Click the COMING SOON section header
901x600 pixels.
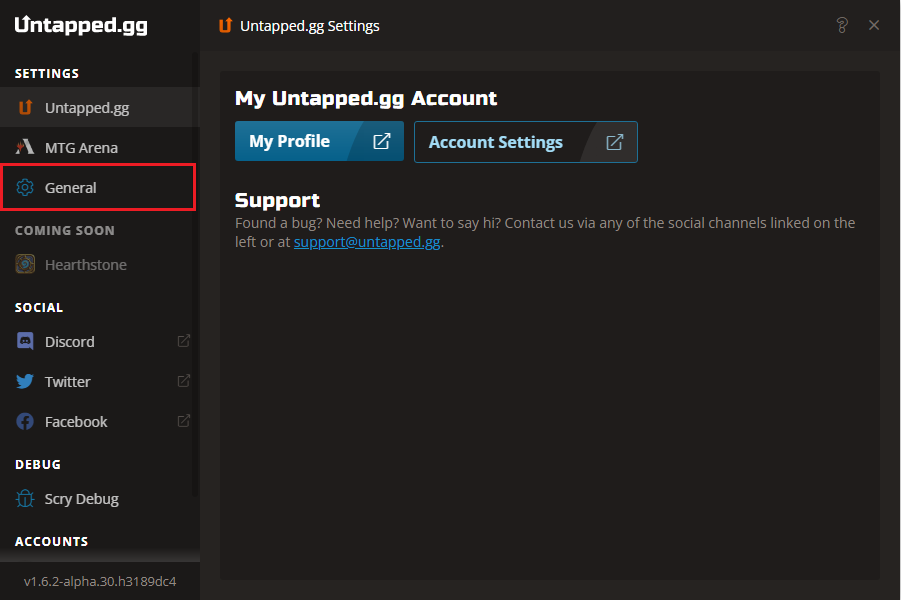[65, 230]
